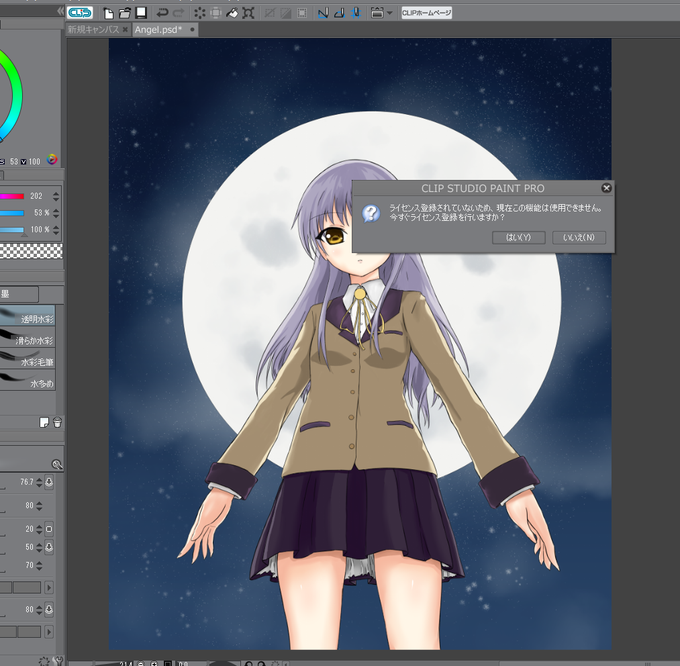
Task: Step the 50 value spinner
Action: [39, 547]
